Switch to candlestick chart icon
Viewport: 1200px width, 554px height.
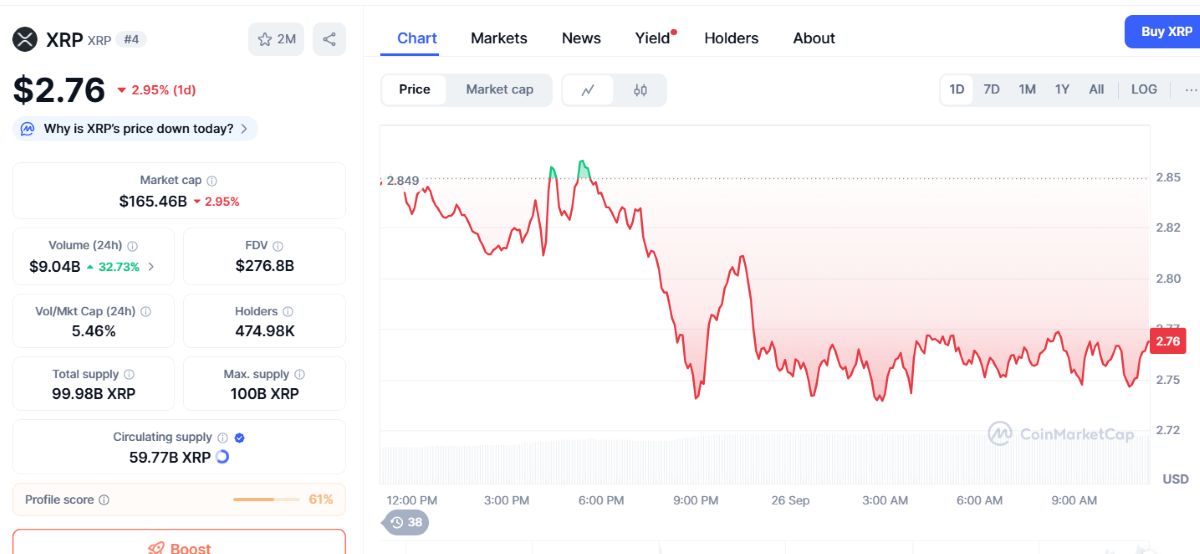click(x=640, y=90)
